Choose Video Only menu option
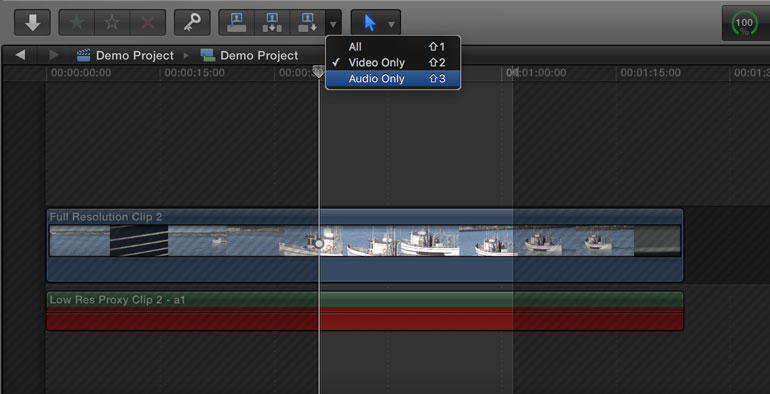 393,62
